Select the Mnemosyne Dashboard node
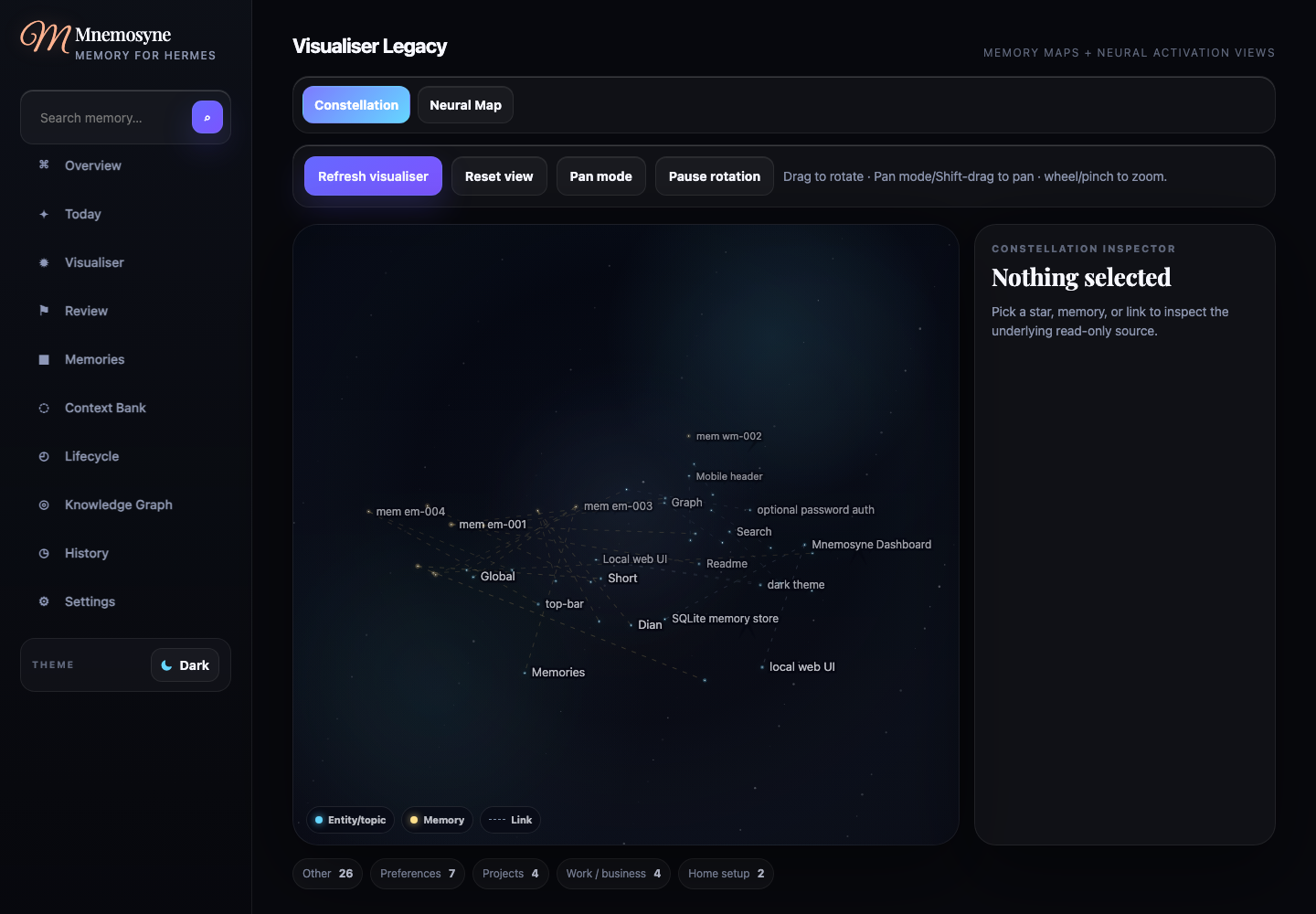This screenshot has height=914, width=1316. click(805, 545)
